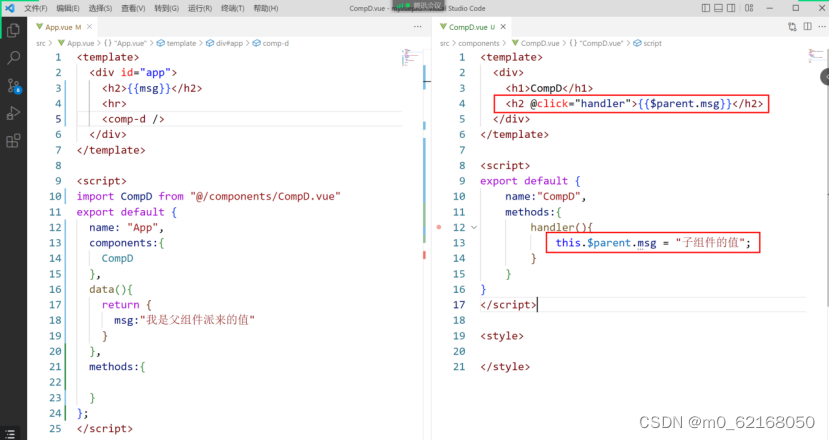The height and width of the screenshot is (440, 830).
Task: Open the Source Control view
Action: [x=13, y=86]
